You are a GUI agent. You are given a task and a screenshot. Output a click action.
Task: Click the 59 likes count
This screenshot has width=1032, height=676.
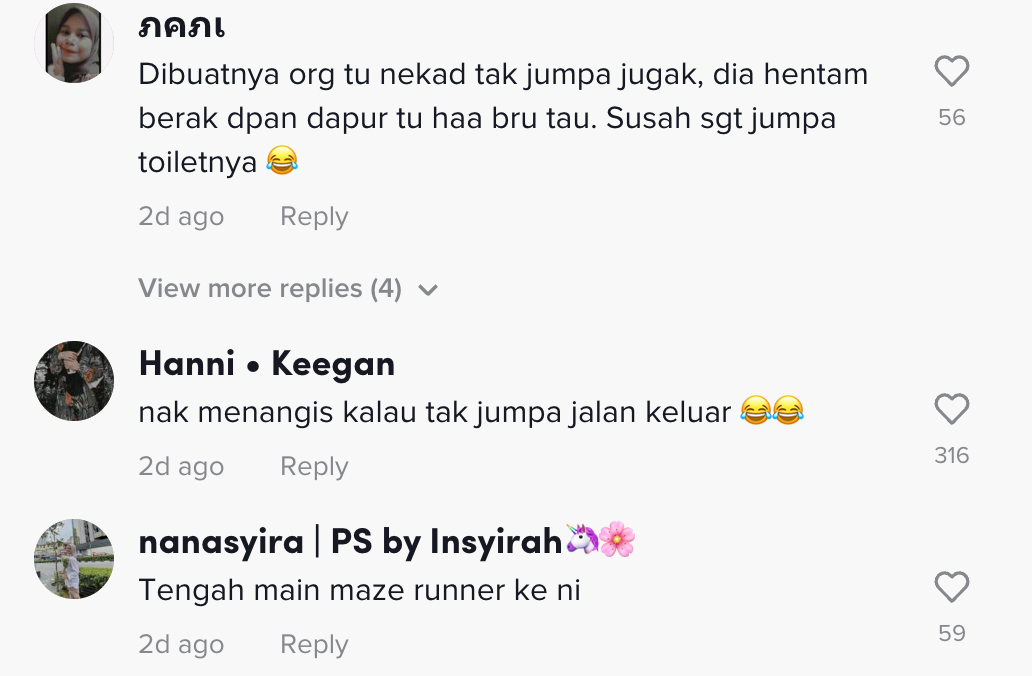coord(952,633)
